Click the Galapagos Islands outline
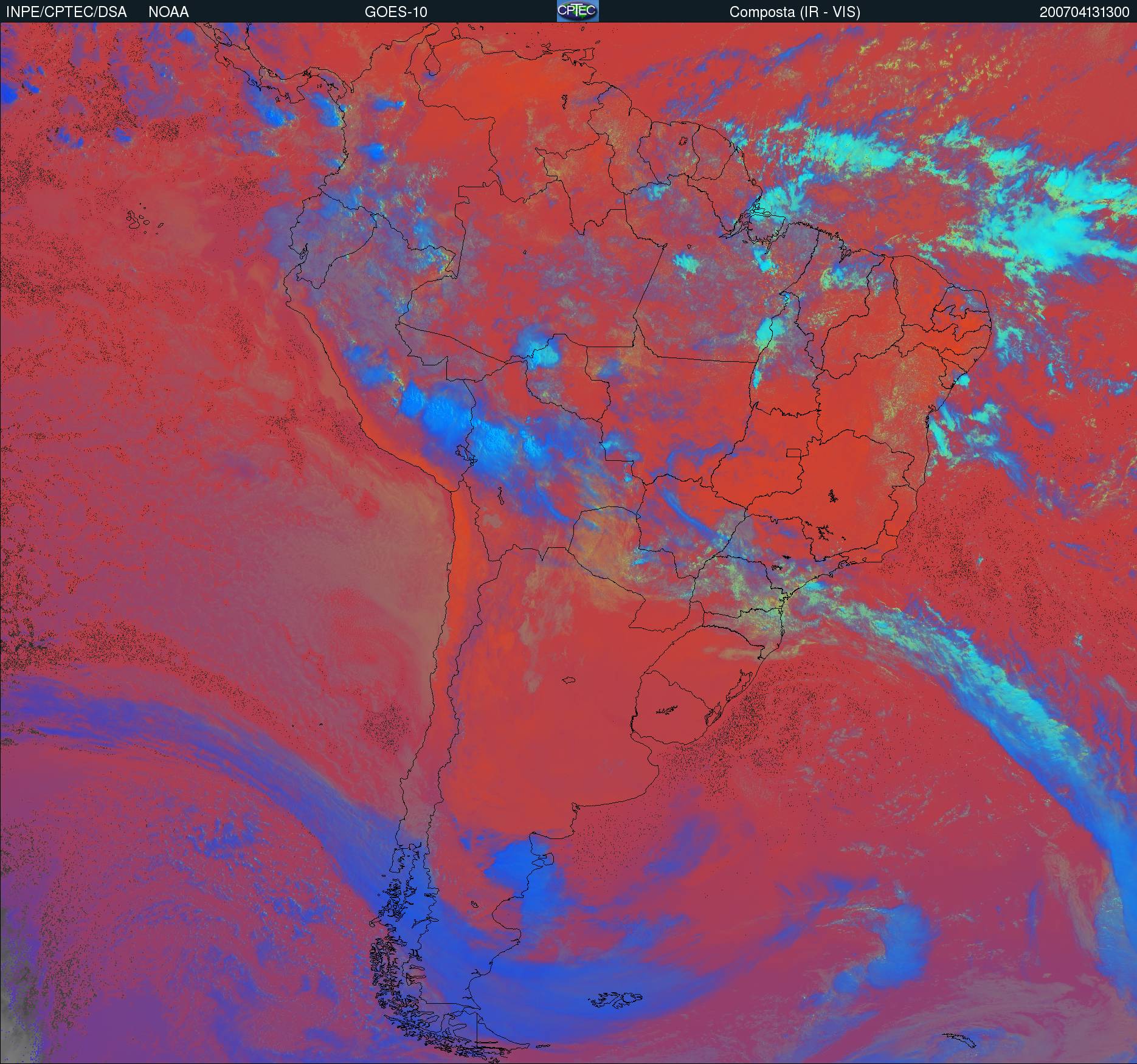The height and width of the screenshot is (1064, 1137). pyautogui.click(x=141, y=221)
